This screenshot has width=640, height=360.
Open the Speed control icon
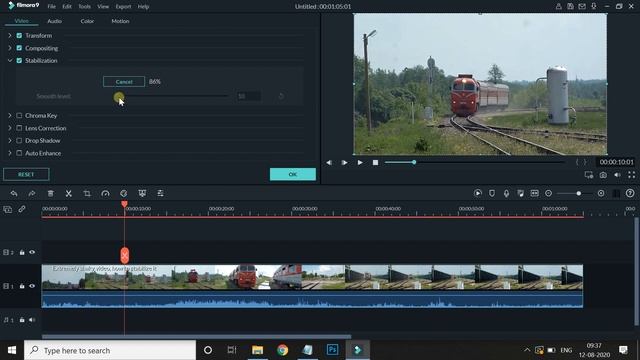pos(105,193)
